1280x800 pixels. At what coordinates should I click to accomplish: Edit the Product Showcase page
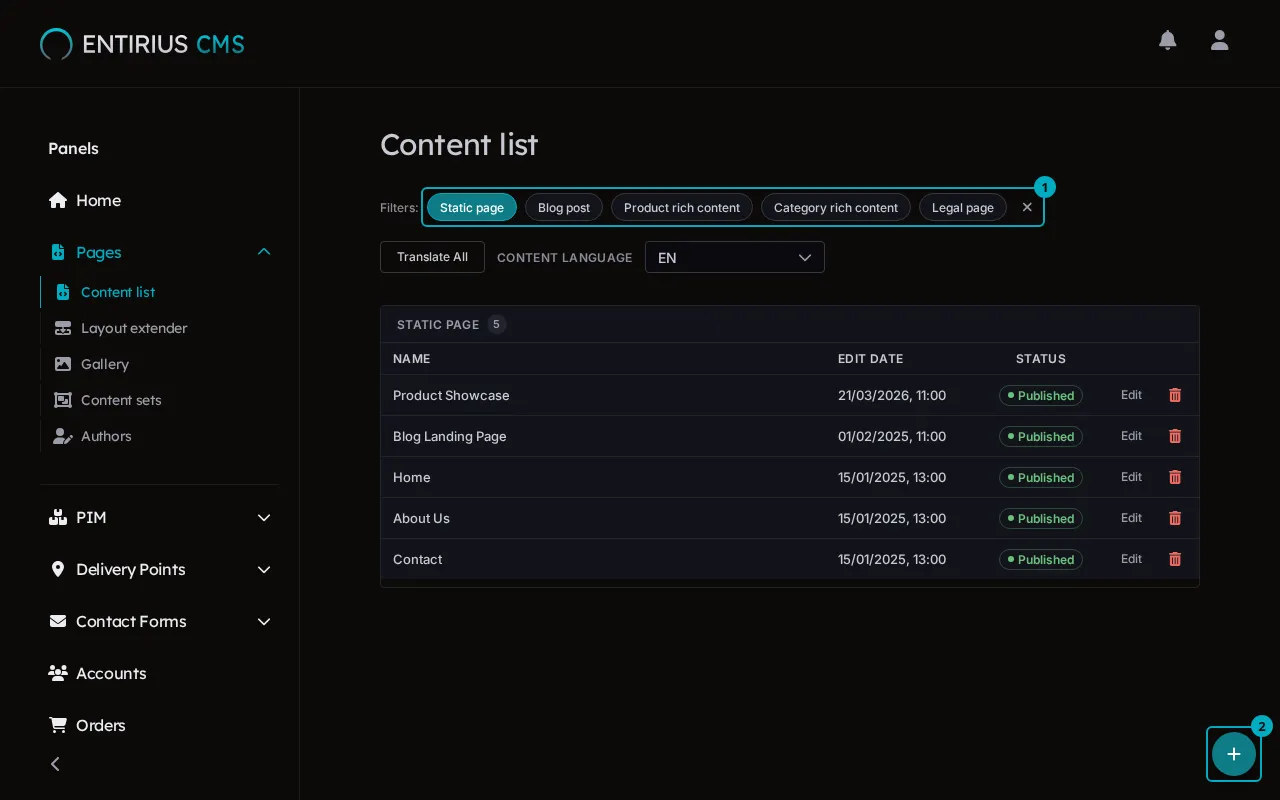tap(1131, 395)
